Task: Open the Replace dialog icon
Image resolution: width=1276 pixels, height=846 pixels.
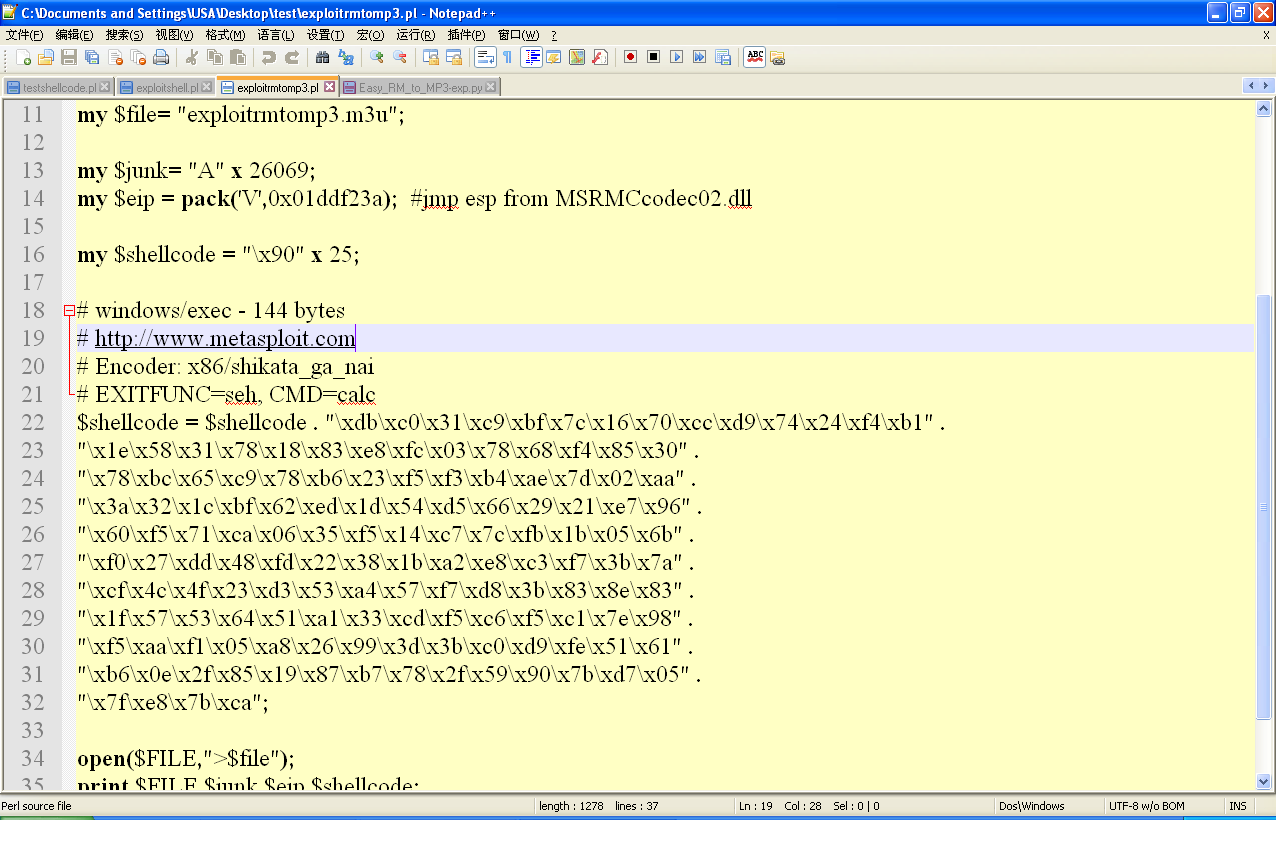Action: point(346,57)
